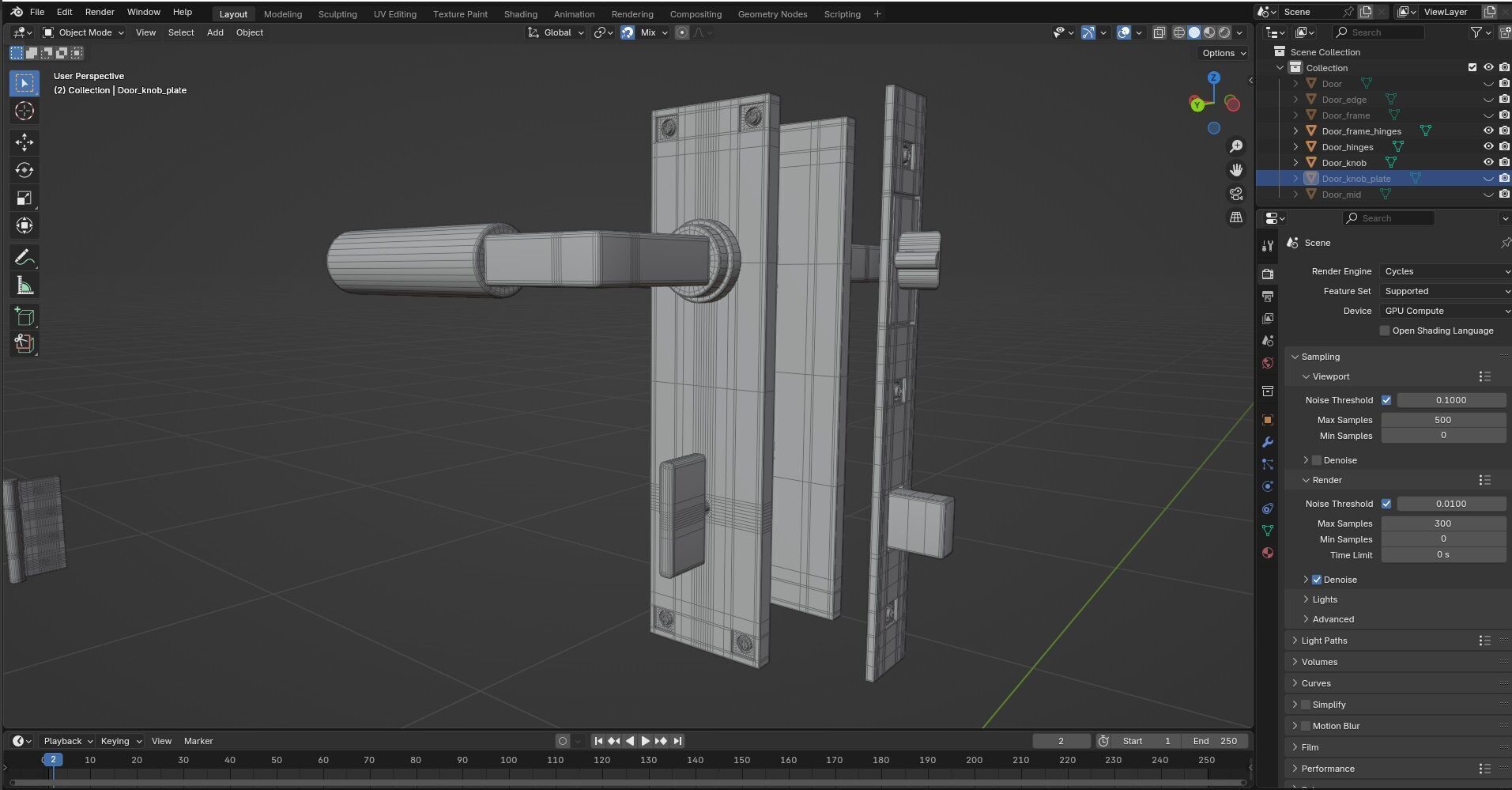Expand Door_frame_hinges in outliner
This screenshot has width=1512, height=790.
click(1295, 131)
